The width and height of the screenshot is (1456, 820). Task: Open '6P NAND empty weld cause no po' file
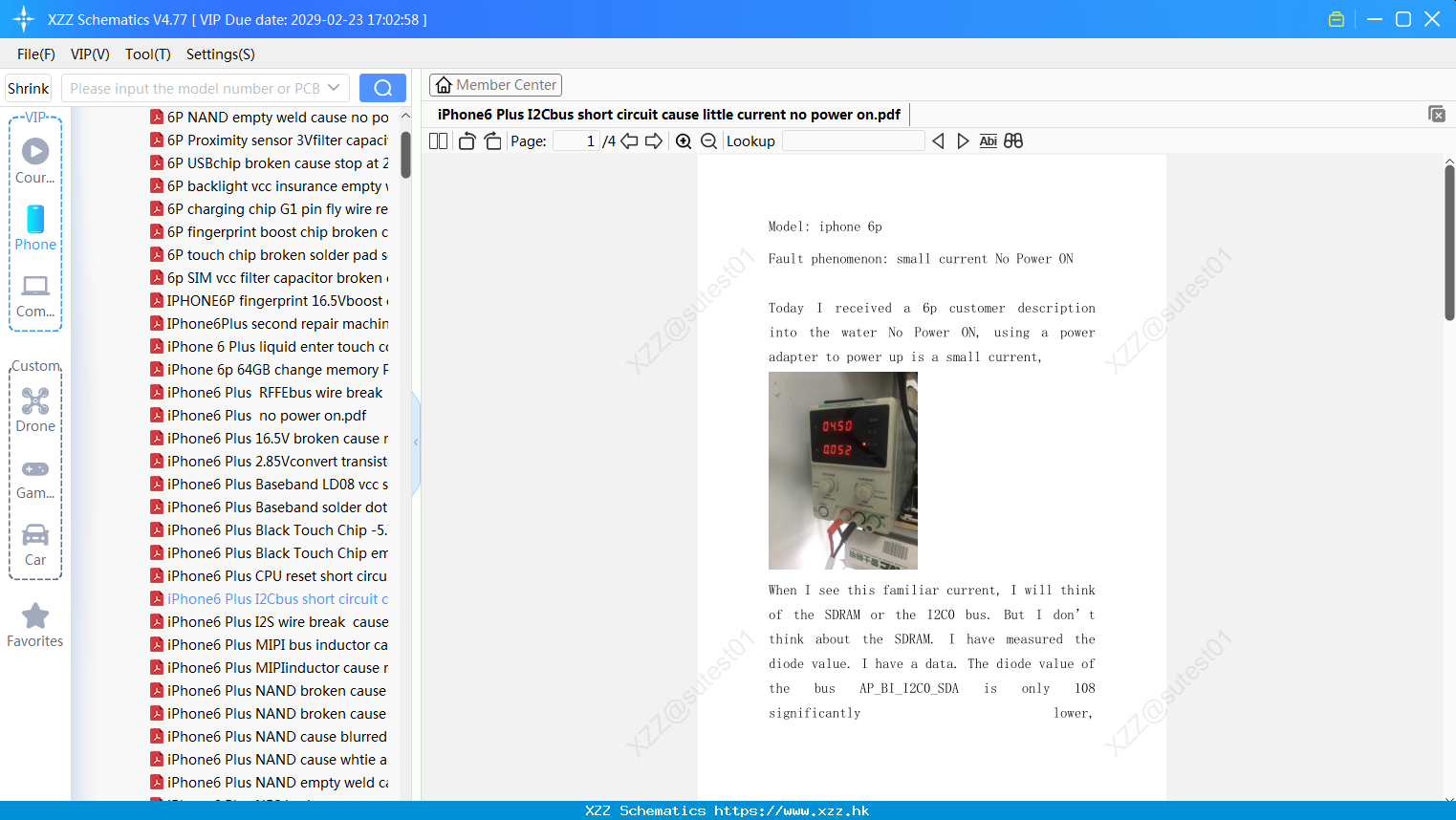click(x=270, y=118)
